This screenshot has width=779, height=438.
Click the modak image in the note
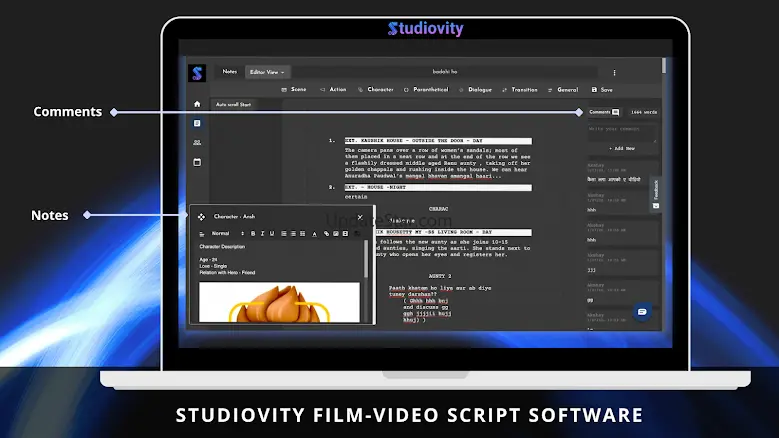click(x=279, y=302)
